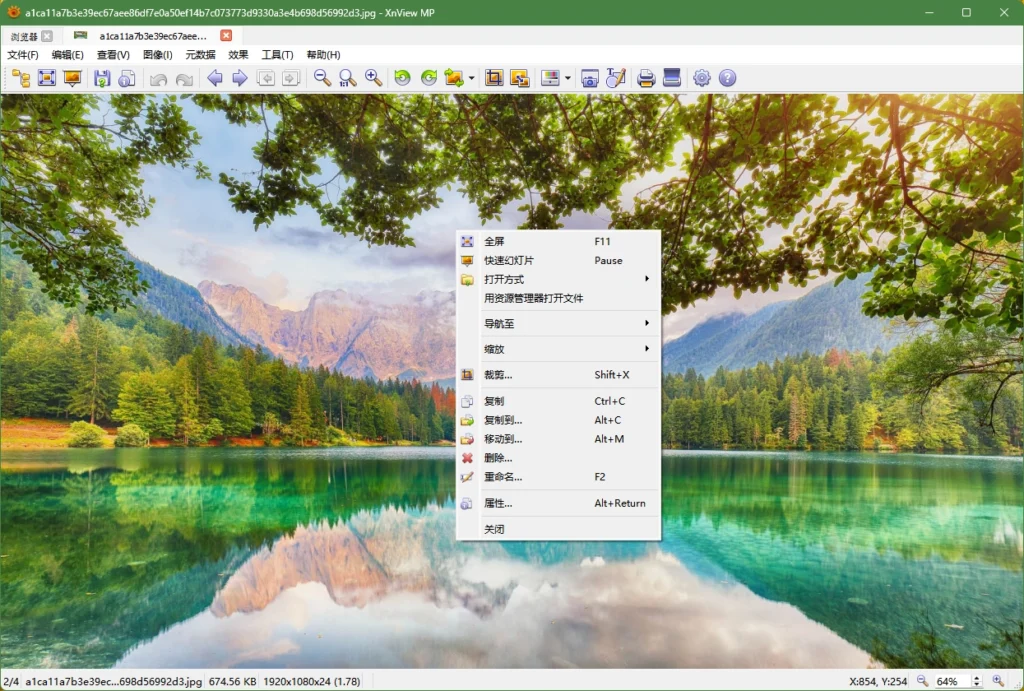Click the zoom percentage stepper arrows
Screen dimensions: 1024x691
(977, 681)
